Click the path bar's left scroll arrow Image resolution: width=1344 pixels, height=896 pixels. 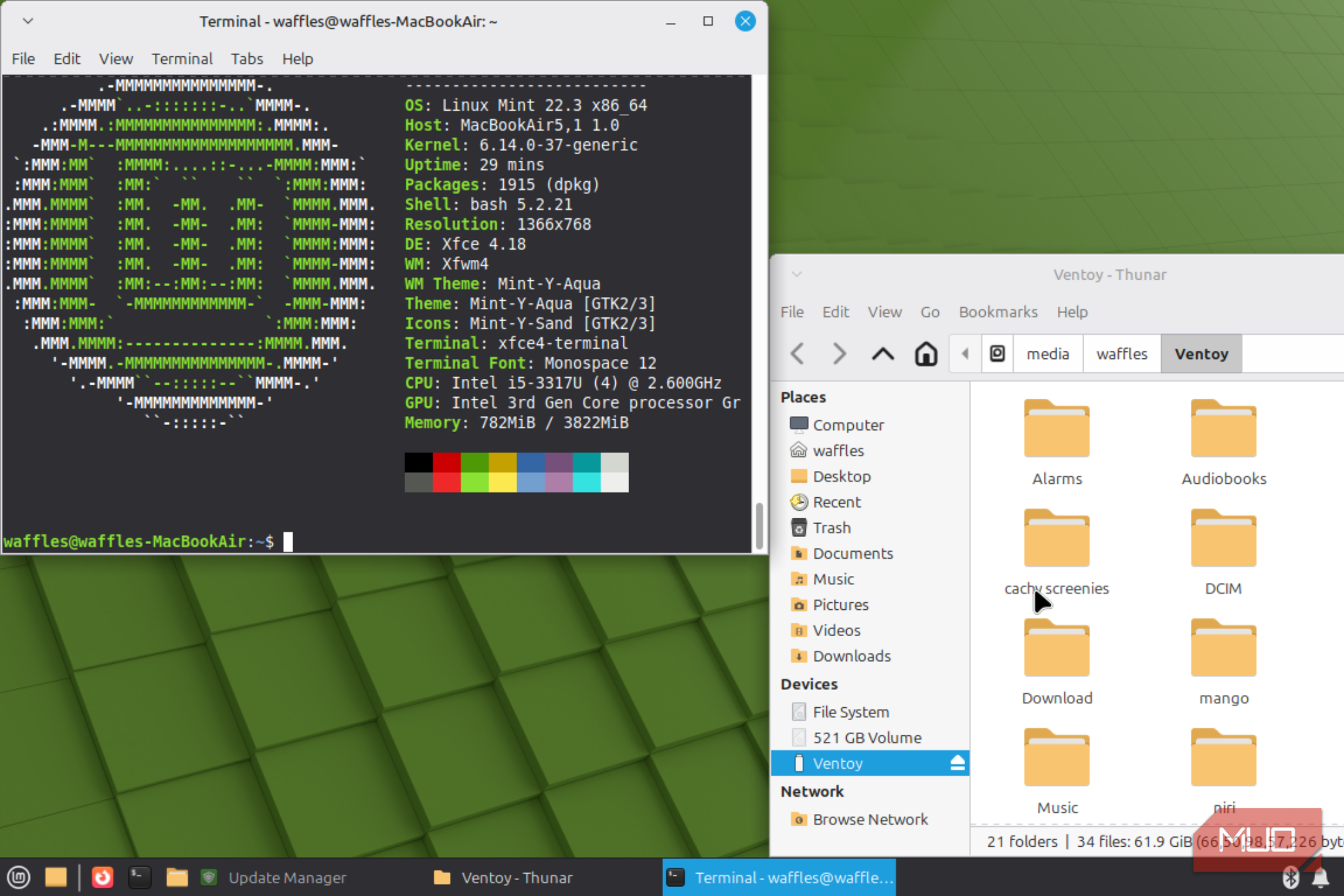(x=965, y=354)
